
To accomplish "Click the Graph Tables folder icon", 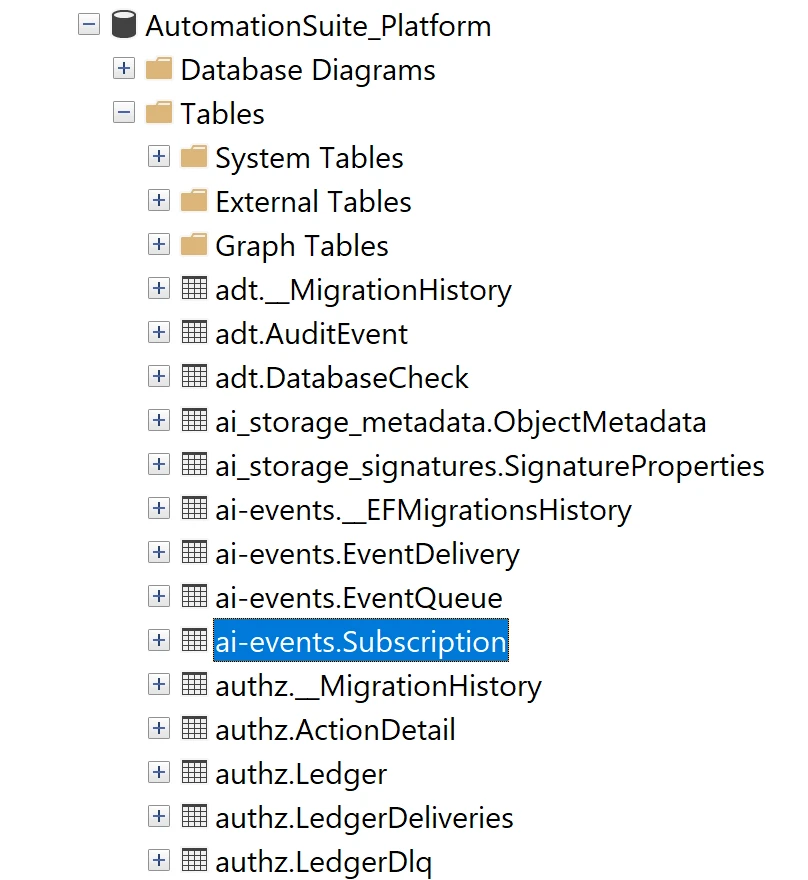I will tap(194, 245).
